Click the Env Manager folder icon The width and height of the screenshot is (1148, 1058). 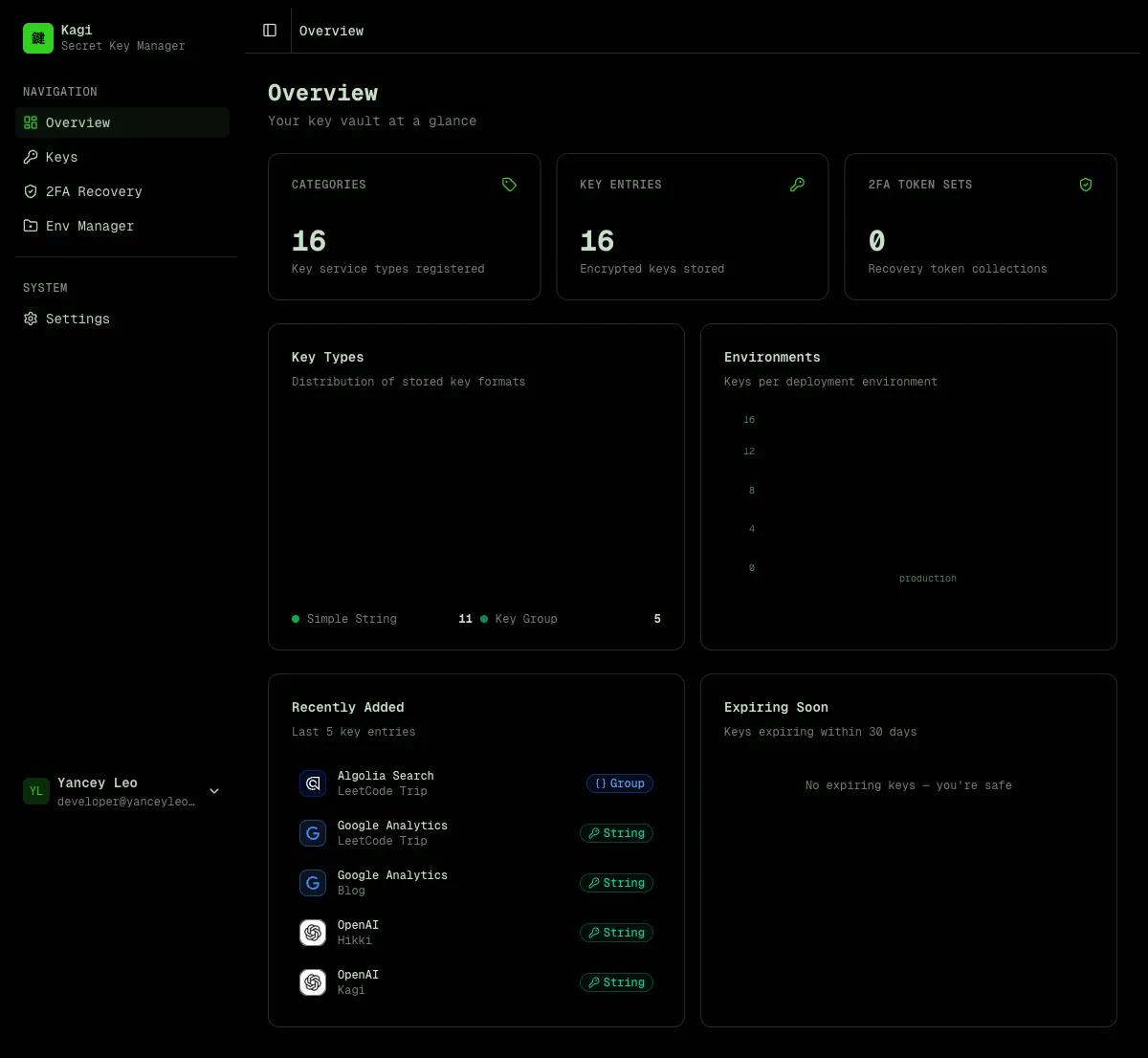click(30, 226)
